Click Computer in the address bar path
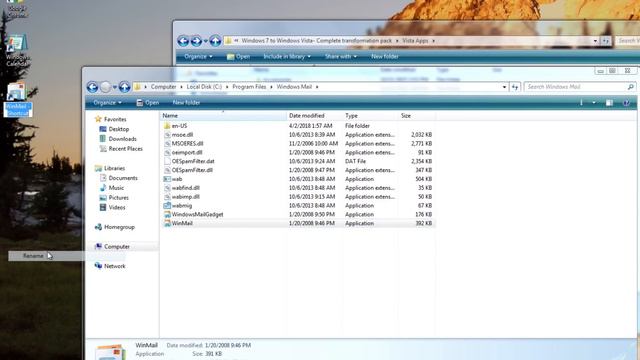640x360 pixels. (x=163, y=87)
